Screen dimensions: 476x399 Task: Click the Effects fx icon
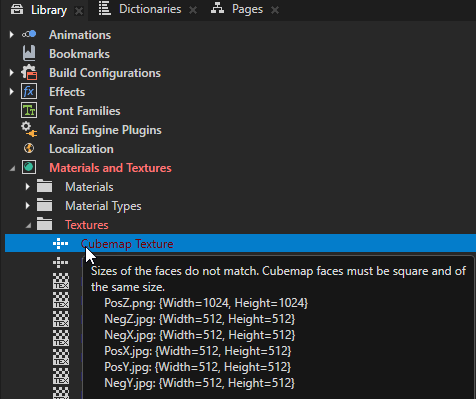coord(29,91)
